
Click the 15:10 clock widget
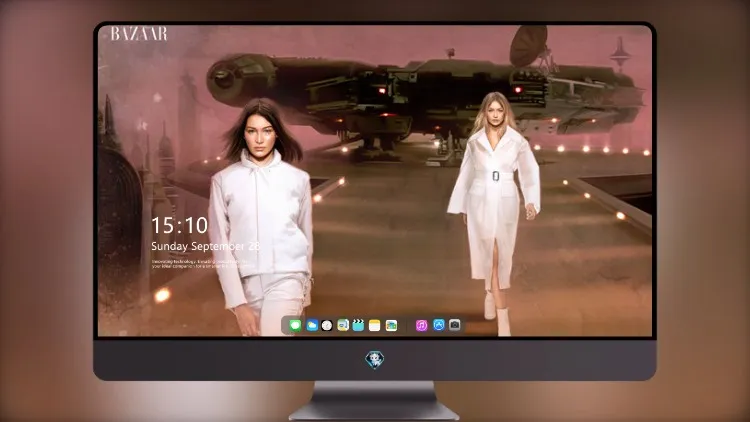click(x=180, y=225)
